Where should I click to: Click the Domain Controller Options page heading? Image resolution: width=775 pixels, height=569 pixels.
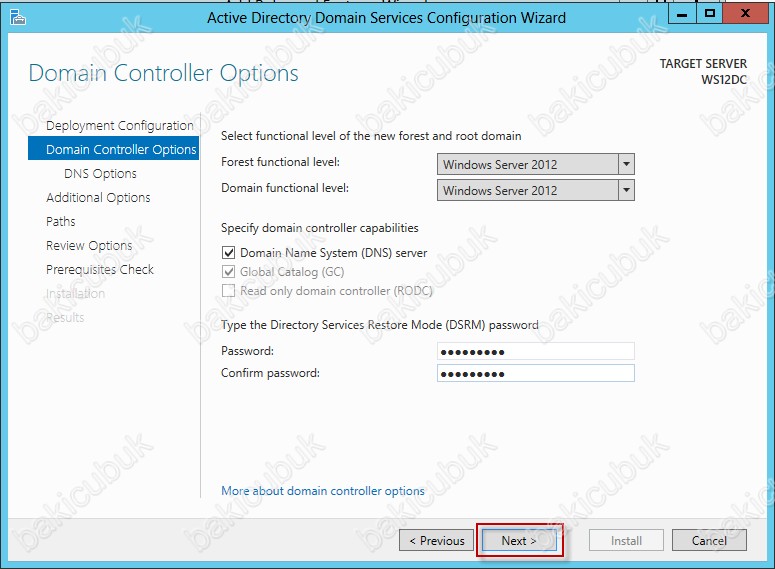(164, 73)
